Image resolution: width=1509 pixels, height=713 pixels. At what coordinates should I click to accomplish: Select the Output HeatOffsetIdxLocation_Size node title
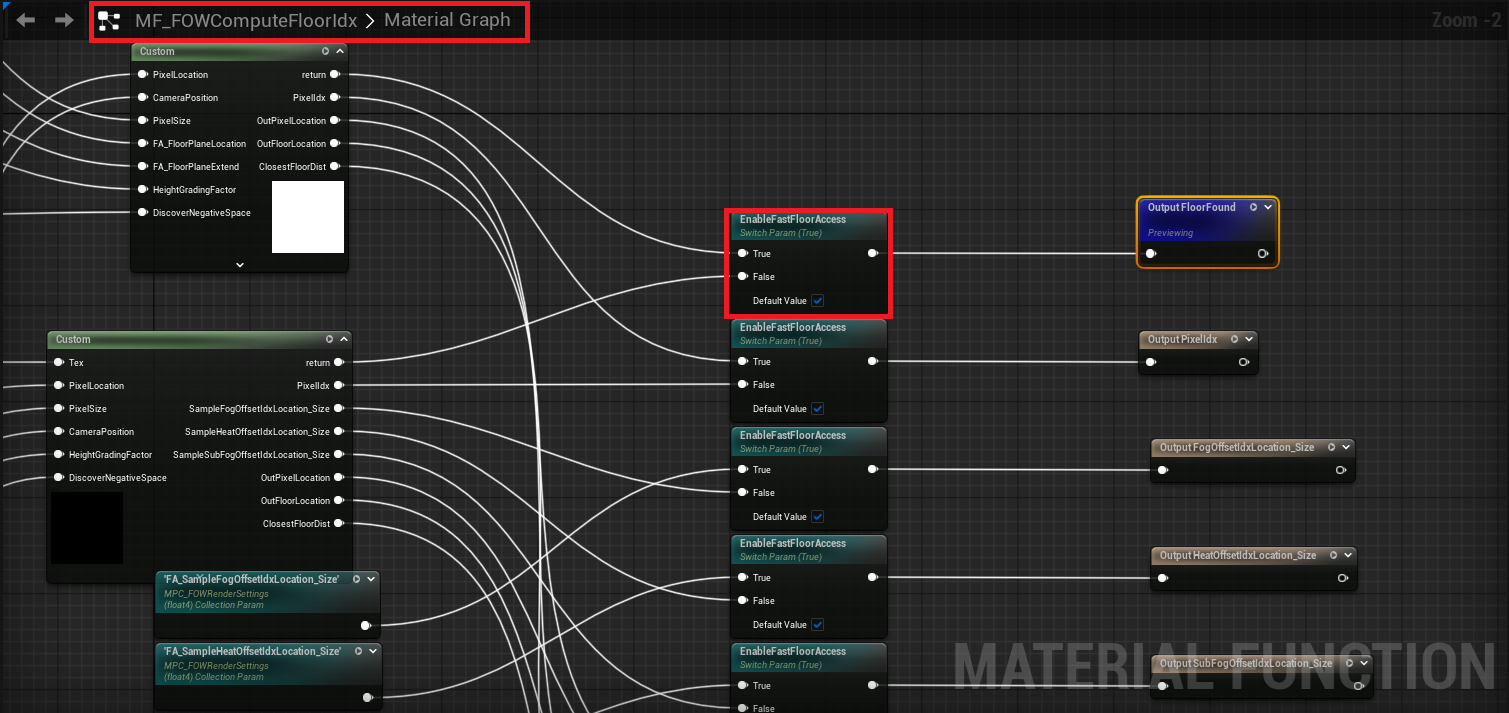(x=1238, y=556)
